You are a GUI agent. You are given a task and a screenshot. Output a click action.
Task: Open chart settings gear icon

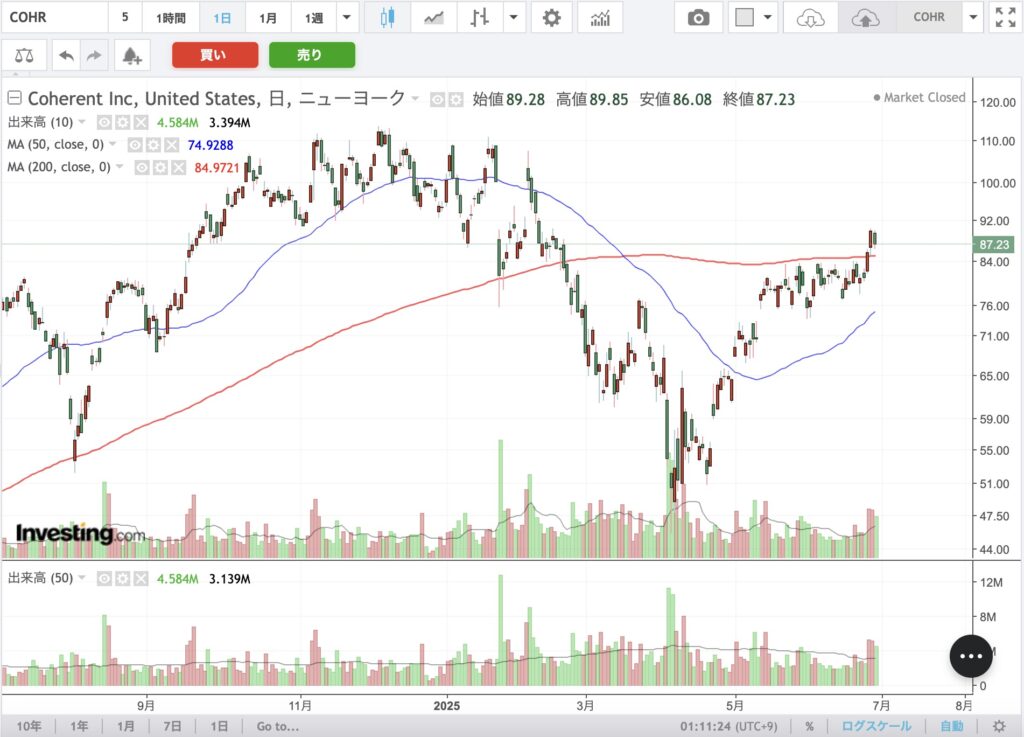pyautogui.click(x=552, y=18)
